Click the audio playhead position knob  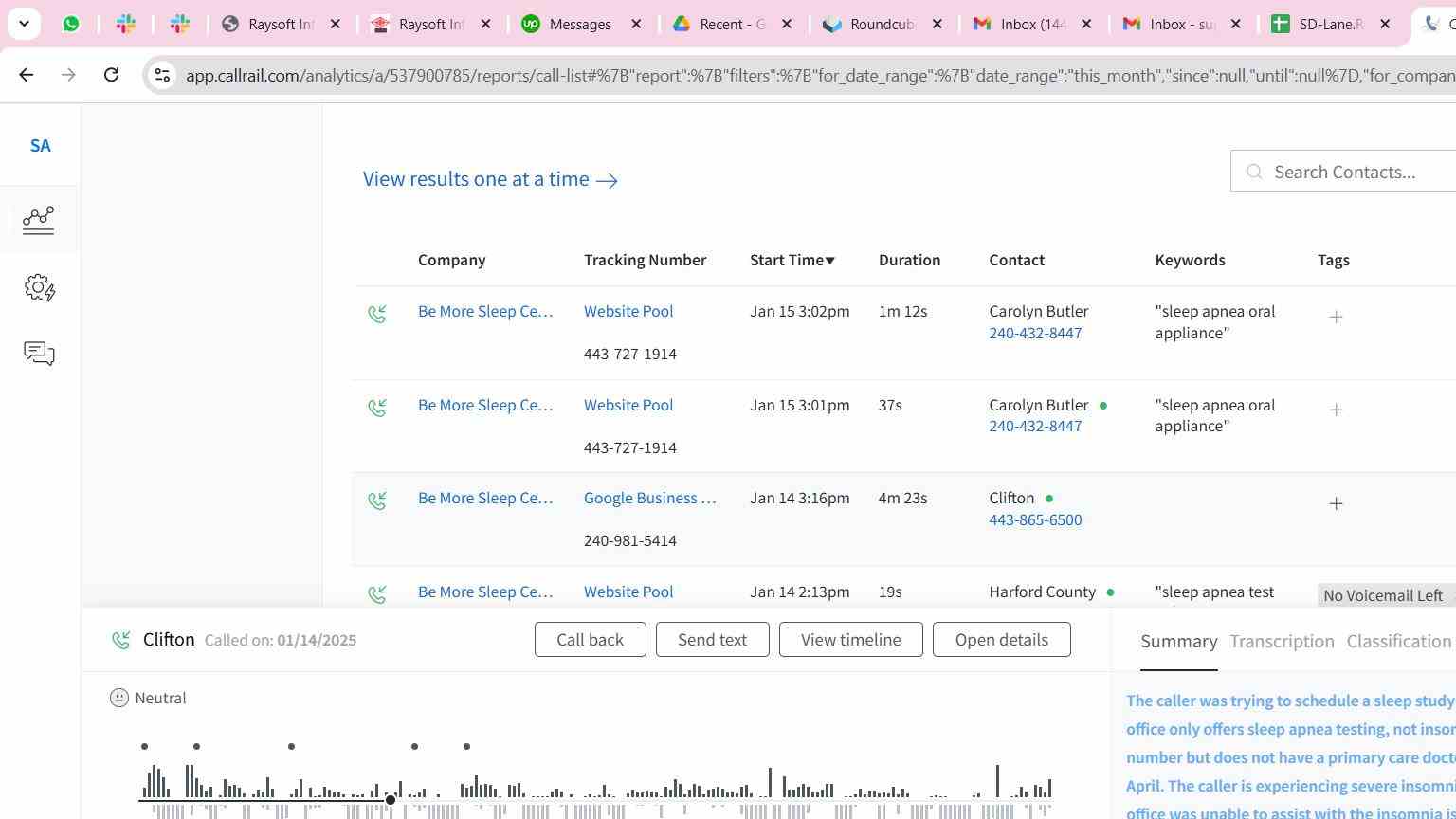[390, 801]
